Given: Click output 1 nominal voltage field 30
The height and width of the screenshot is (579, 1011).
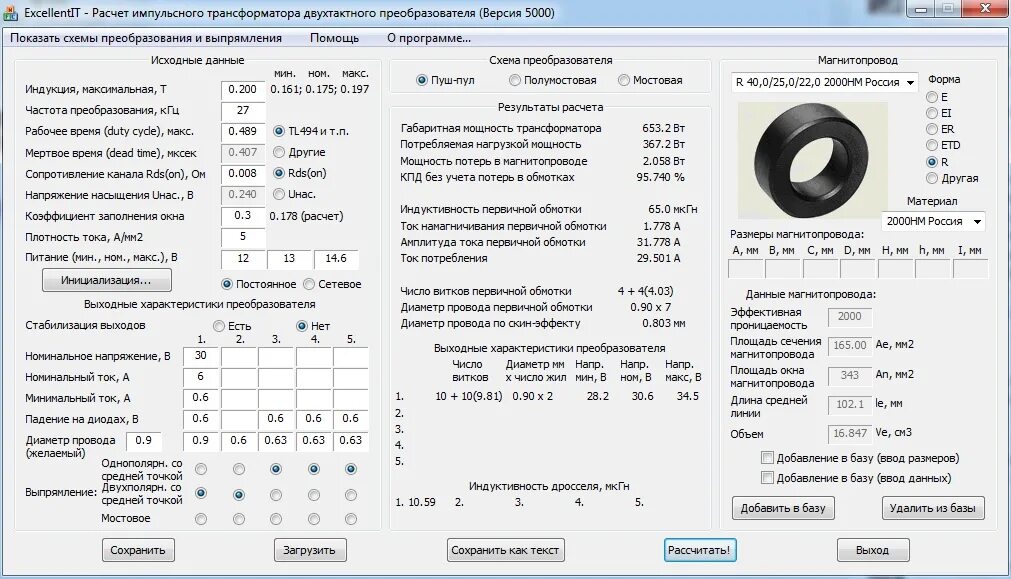Looking at the screenshot, I should point(201,357).
